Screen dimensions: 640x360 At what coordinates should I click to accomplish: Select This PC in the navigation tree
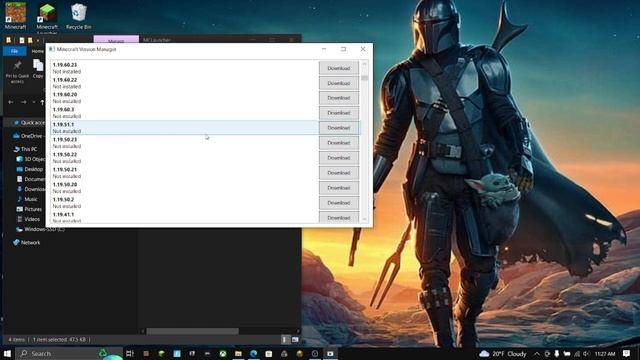[25, 149]
